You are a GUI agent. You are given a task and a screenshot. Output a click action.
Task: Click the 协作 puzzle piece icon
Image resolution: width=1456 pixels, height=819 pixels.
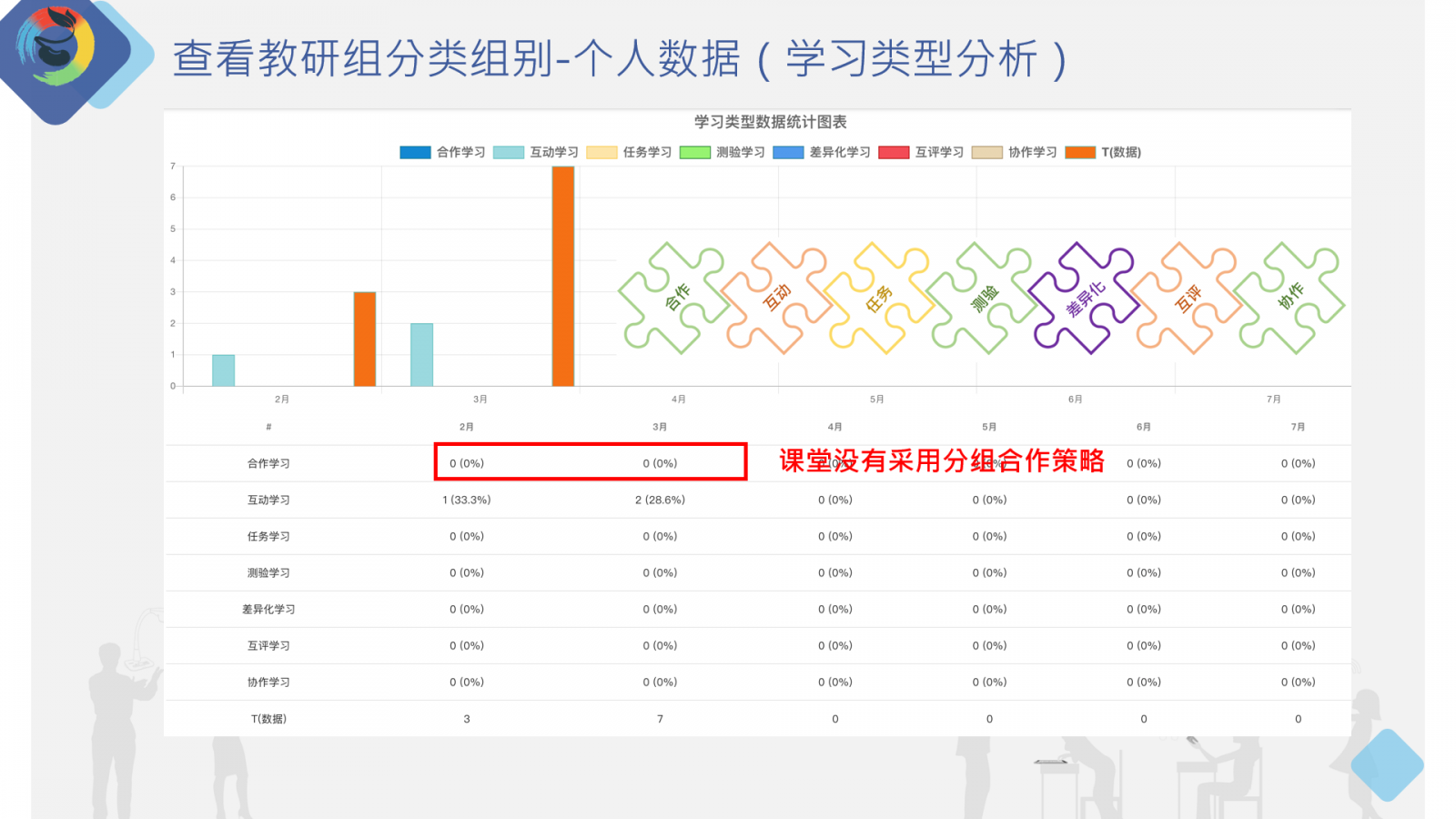click(x=1290, y=296)
